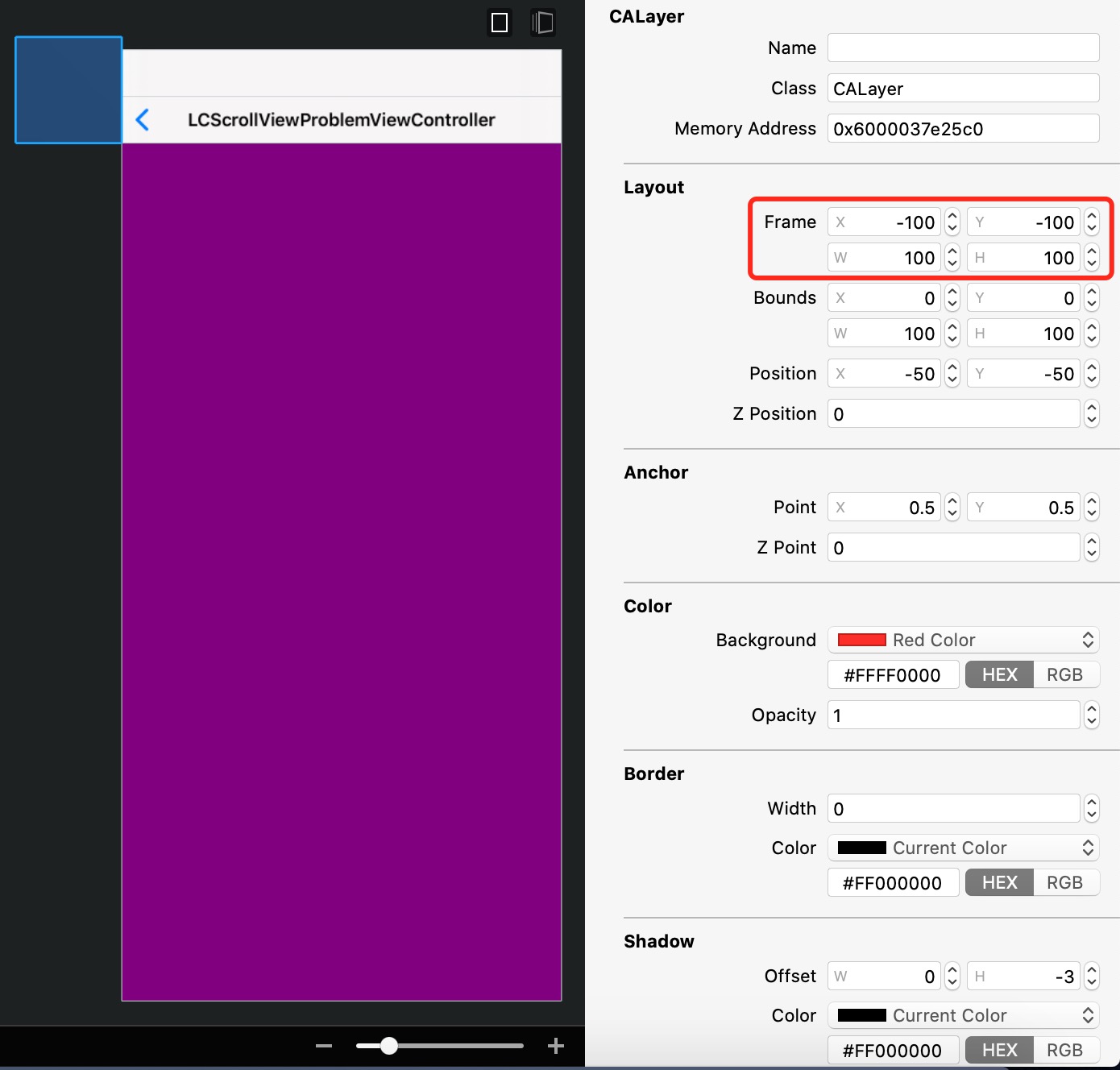Focus the Name input field
This screenshot has height=1070, width=1120.
pos(963,48)
